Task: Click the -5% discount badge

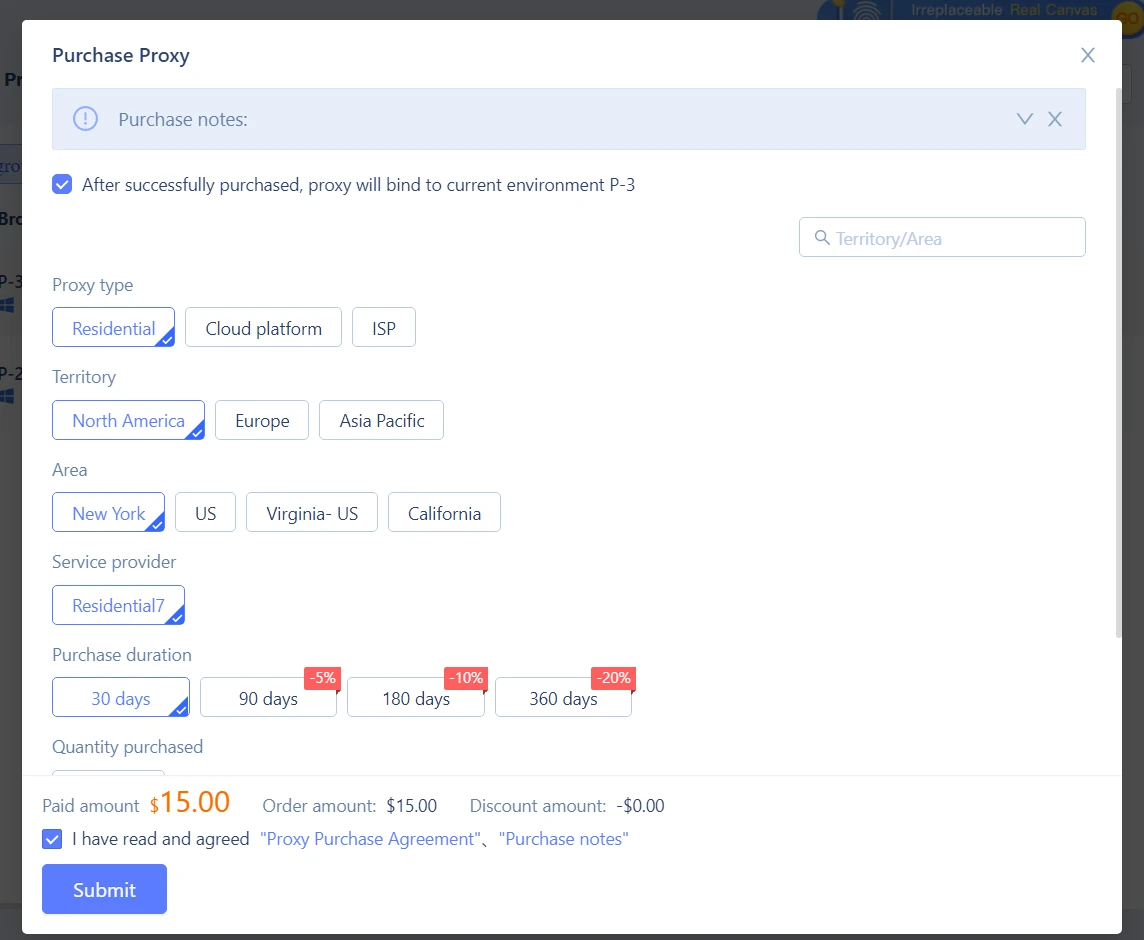Action: point(322,678)
